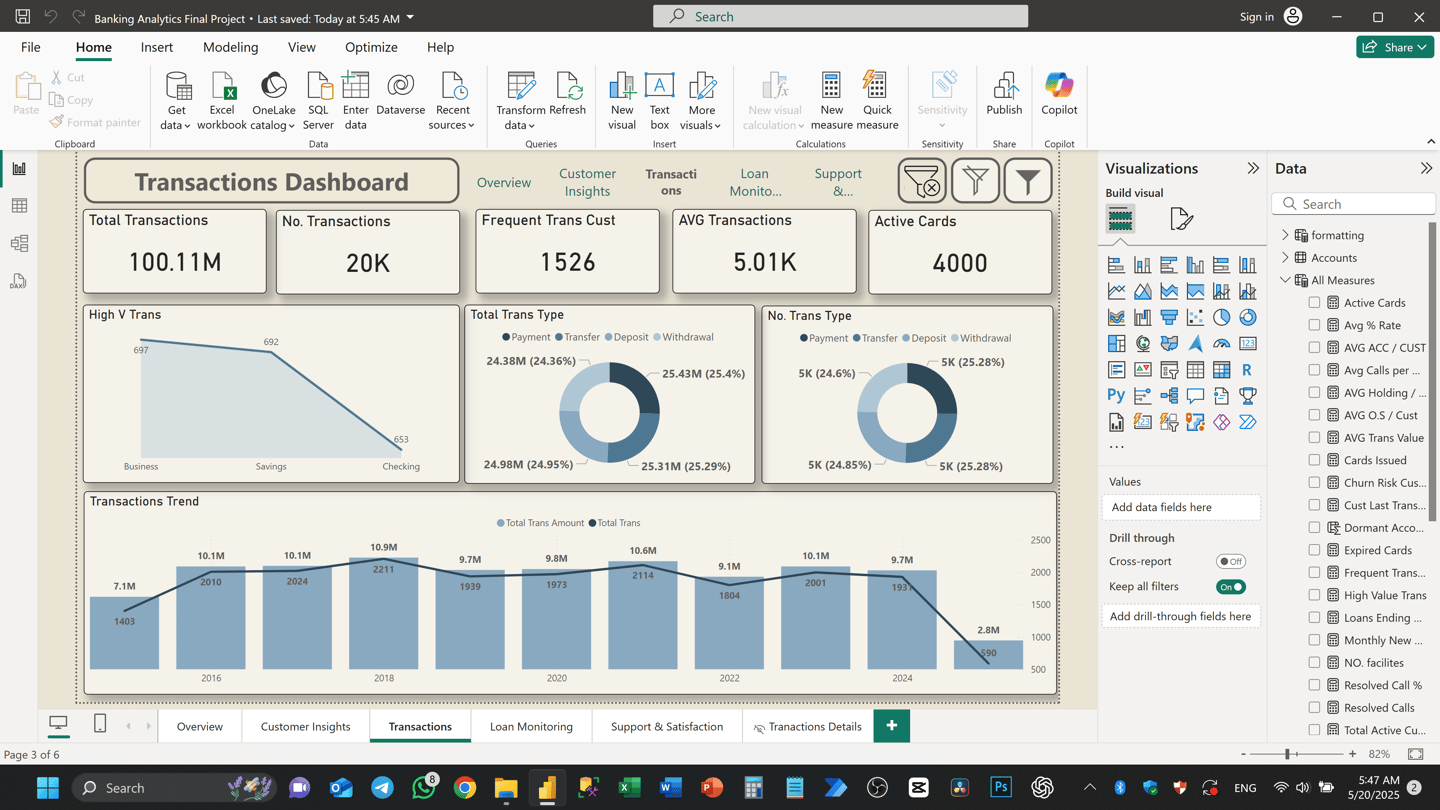Screen dimensions: 1440x810
Task: Expand the Accounts table in Data pane
Action: [1285, 258]
